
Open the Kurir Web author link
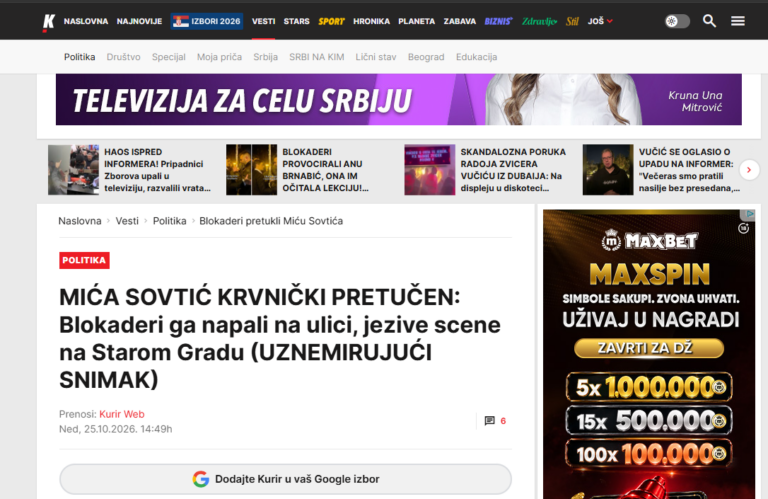(122, 414)
